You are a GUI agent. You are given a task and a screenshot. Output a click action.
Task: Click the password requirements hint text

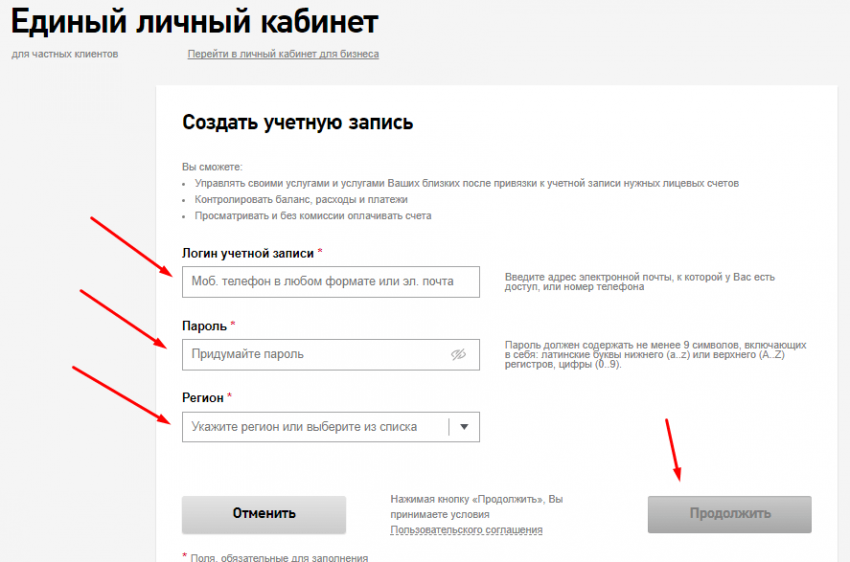655,355
